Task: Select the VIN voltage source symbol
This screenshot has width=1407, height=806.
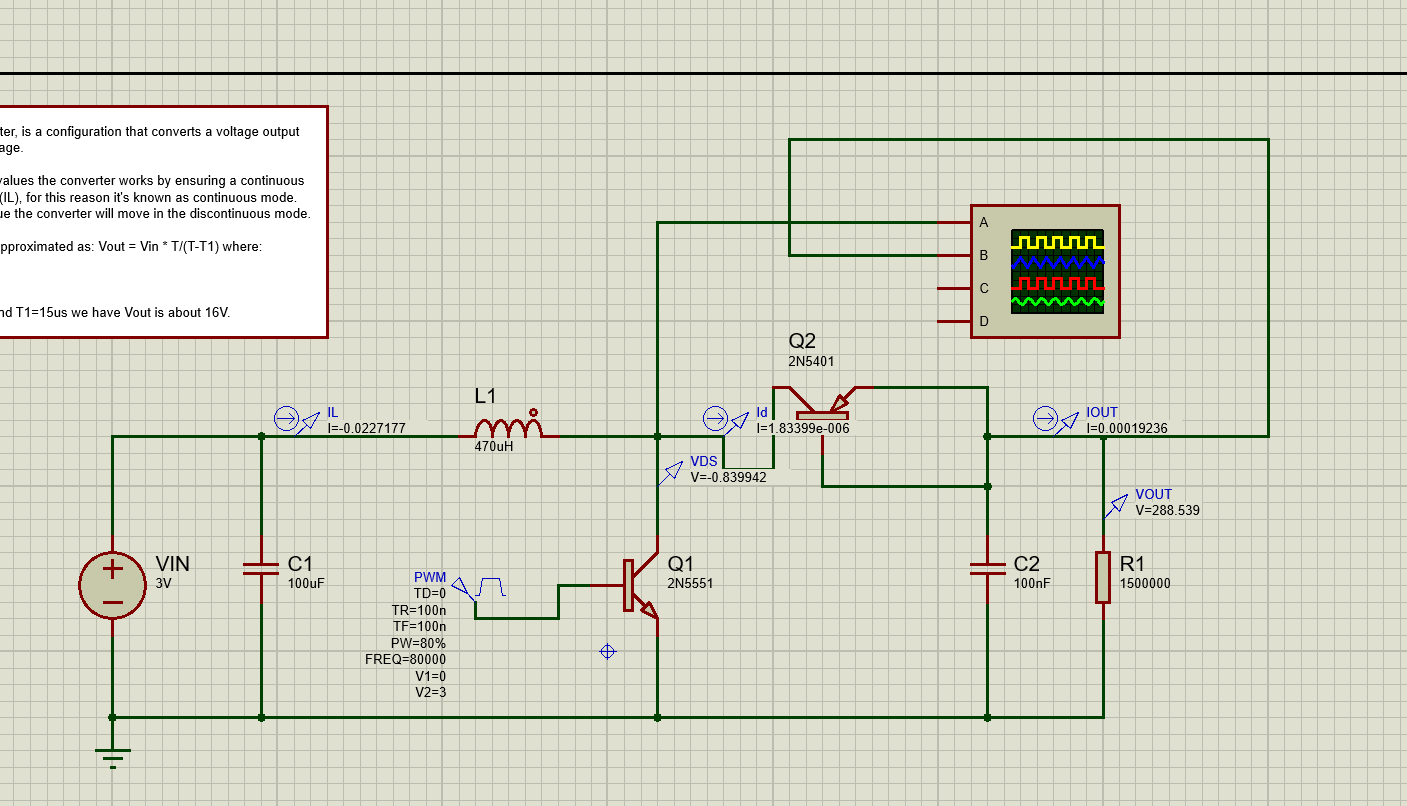Action: click(112, 585)
